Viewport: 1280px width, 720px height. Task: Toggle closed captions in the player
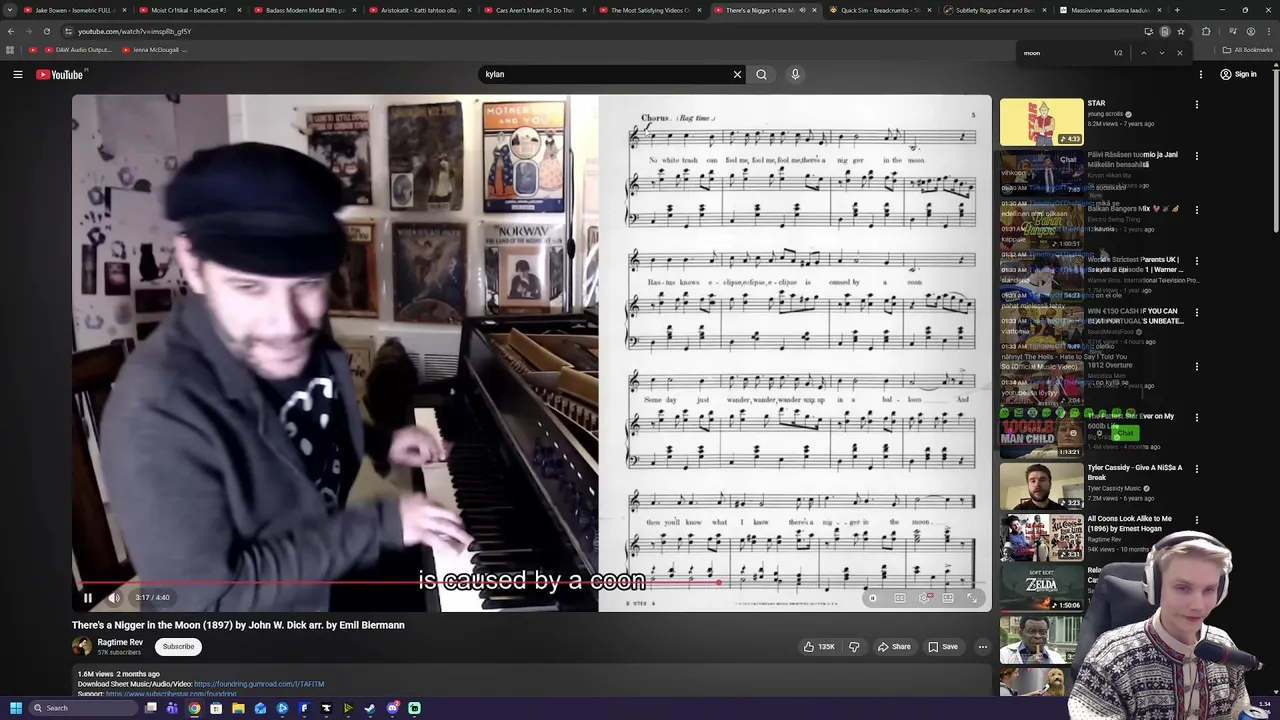899,598
